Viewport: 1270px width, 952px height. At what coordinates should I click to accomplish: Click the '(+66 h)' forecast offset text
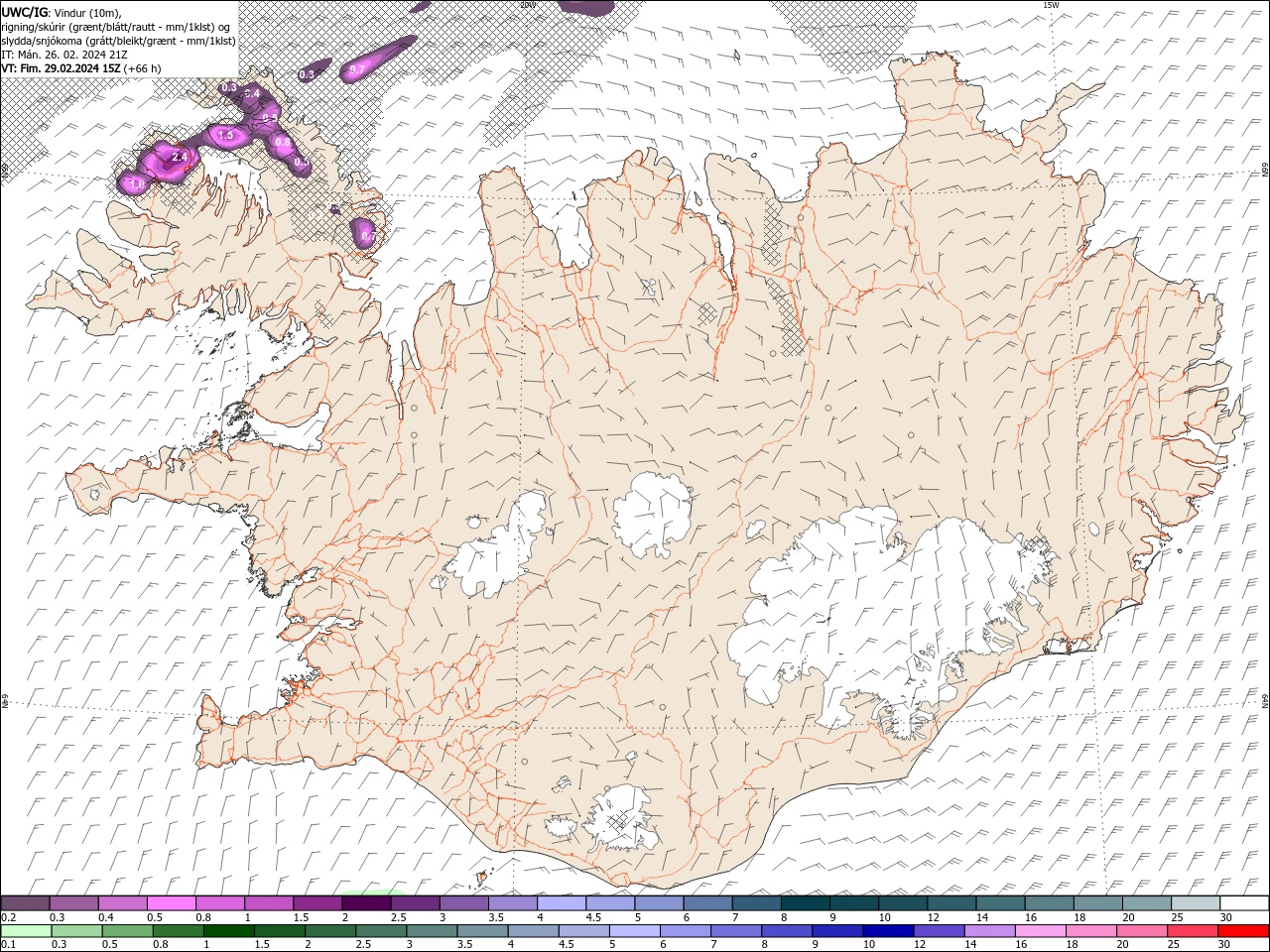tap(143, 68)
